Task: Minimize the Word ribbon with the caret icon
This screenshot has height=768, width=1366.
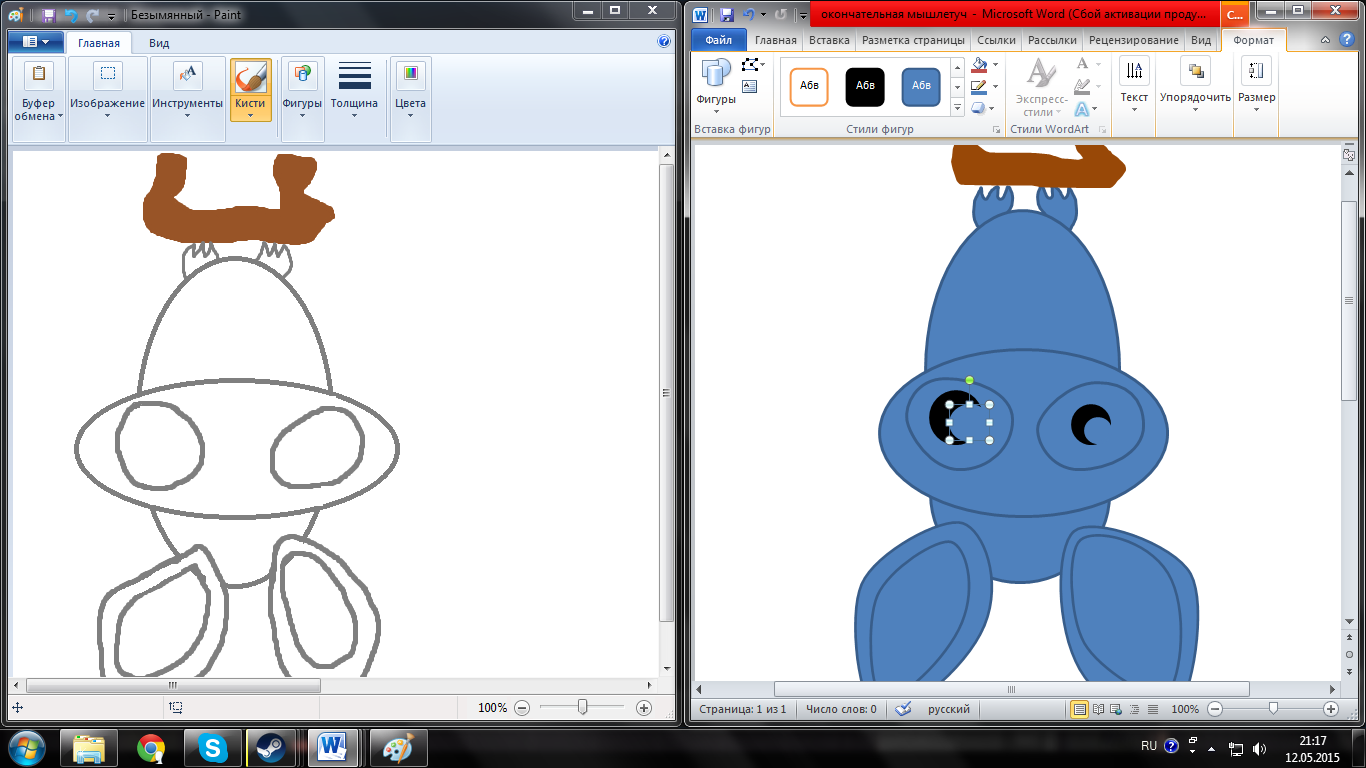Action: click(x=1325, y=41)
